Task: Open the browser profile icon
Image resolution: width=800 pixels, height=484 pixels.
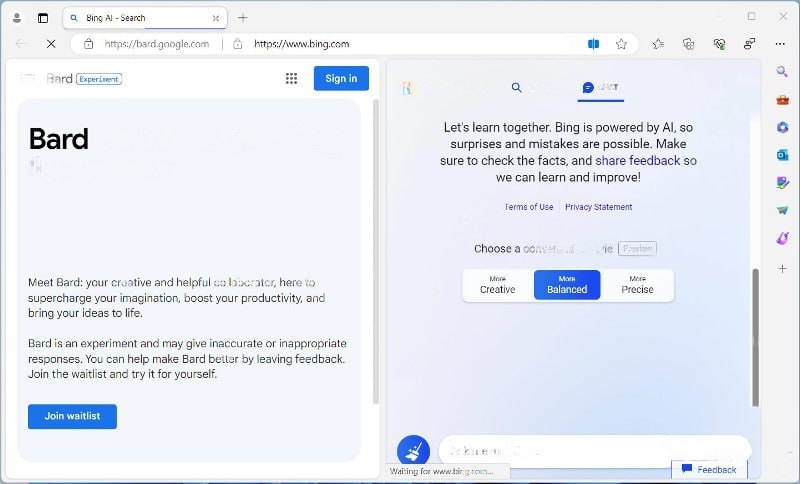Action: coord(17,18)
